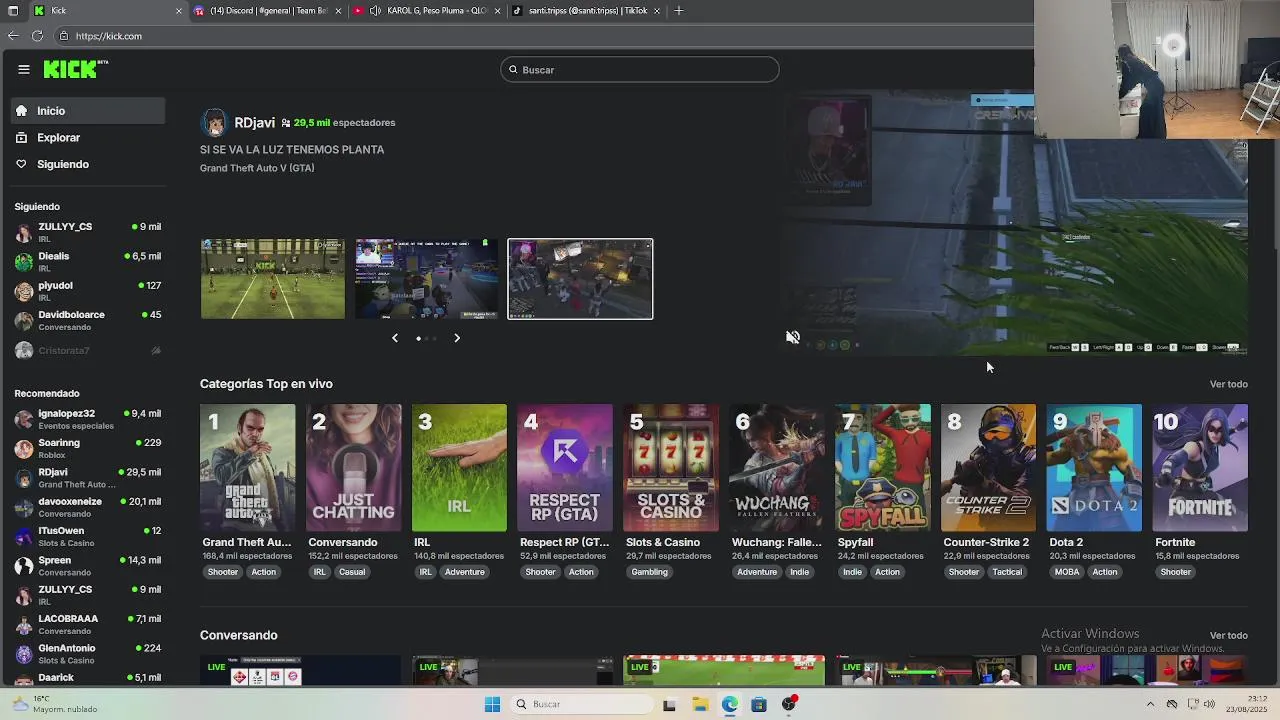Open Slots & Casino category card
Image resolution: width=1280 pixels, height=720 pixels.
pyautogui.click(x=671, y=468)
